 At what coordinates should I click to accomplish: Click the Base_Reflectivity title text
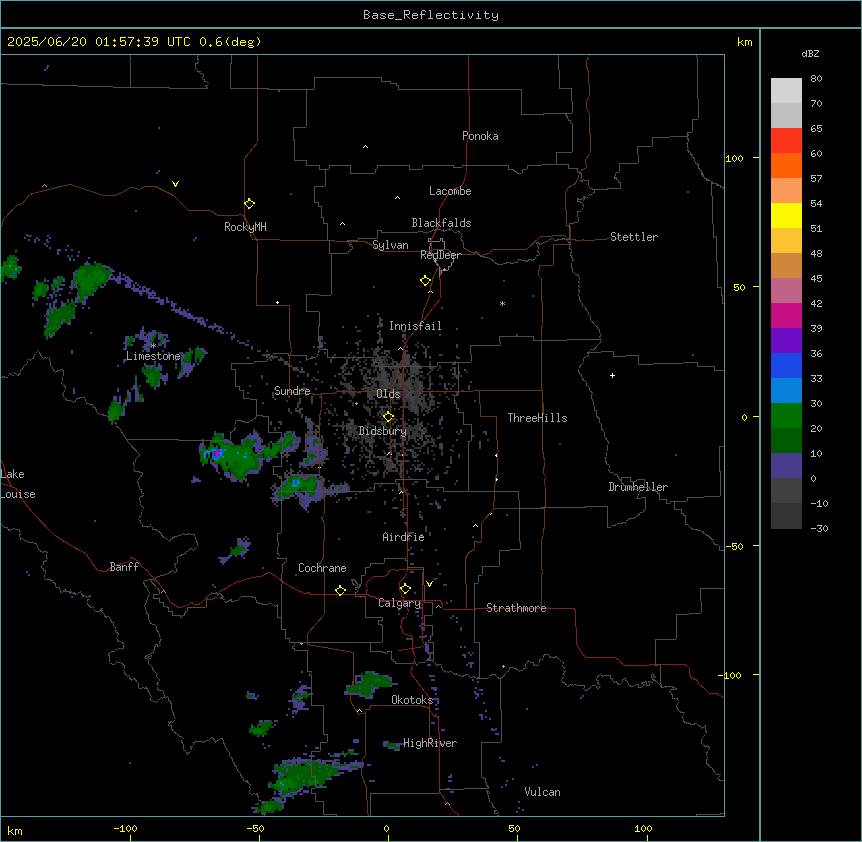[x=431, y=15]
